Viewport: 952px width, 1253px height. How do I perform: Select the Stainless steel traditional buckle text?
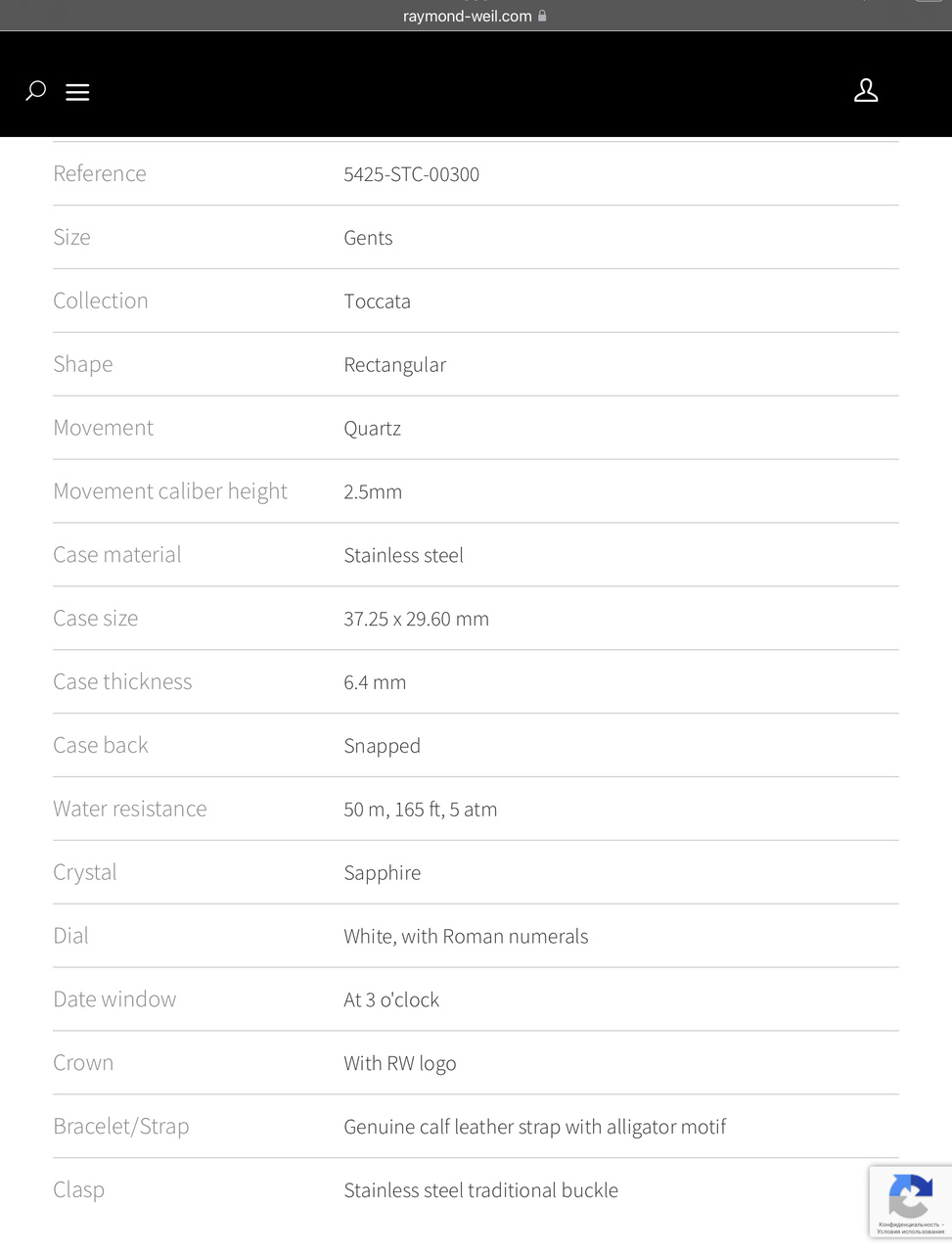[480, 1190]
